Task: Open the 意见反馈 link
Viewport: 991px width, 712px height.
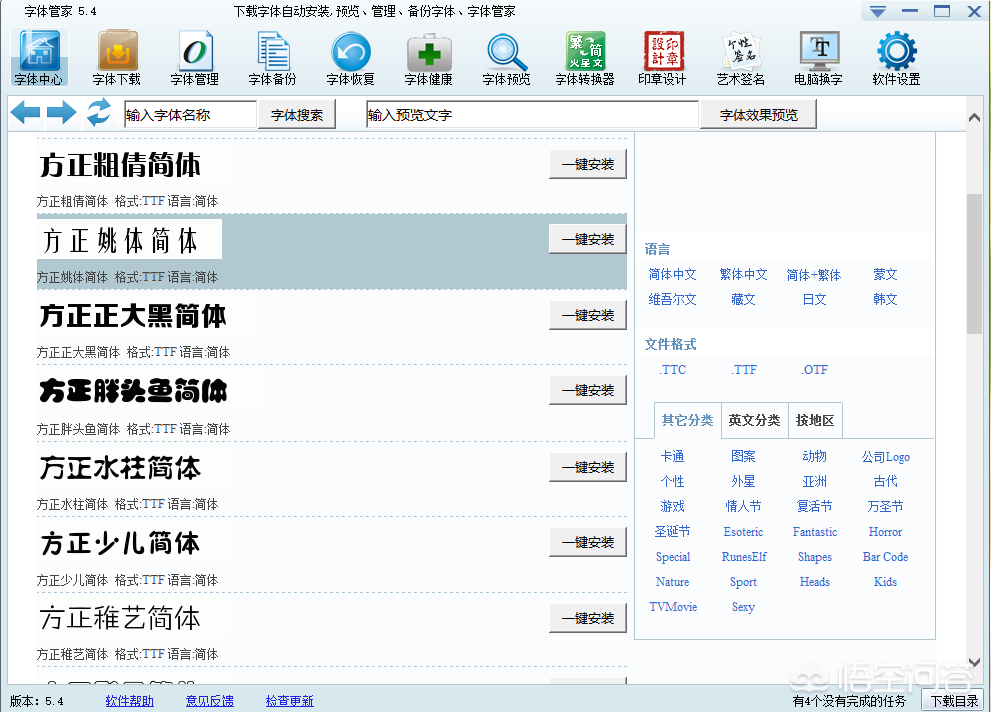Action: click(210, 701)
